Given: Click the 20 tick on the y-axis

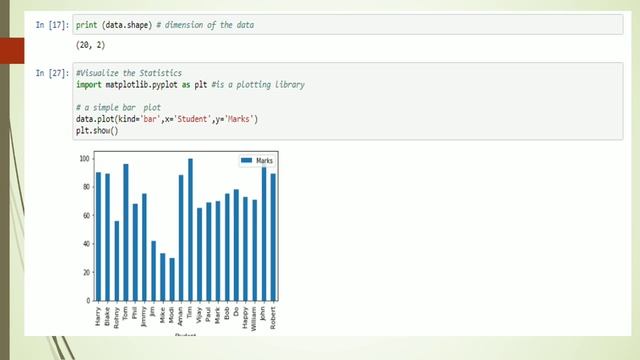Looking at the screenshot, I should point(86,272).
